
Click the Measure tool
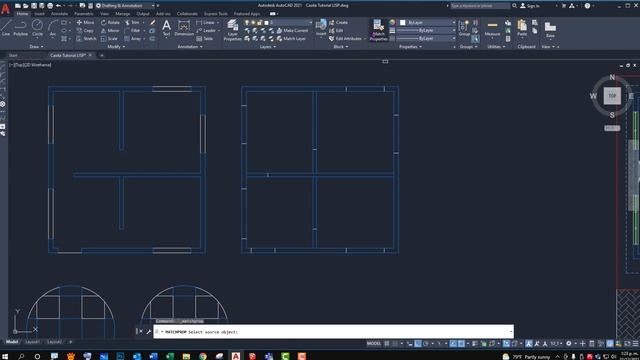pyautogui.click(x=492, y=28)
